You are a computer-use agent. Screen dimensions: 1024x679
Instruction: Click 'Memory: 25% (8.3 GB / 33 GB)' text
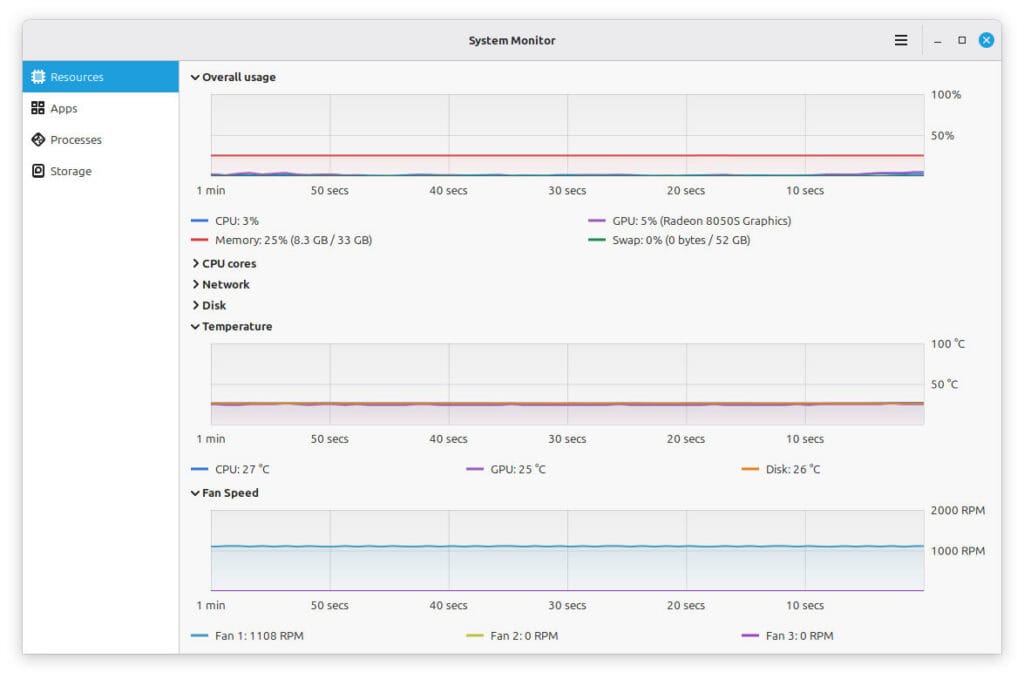click(293, 240)
